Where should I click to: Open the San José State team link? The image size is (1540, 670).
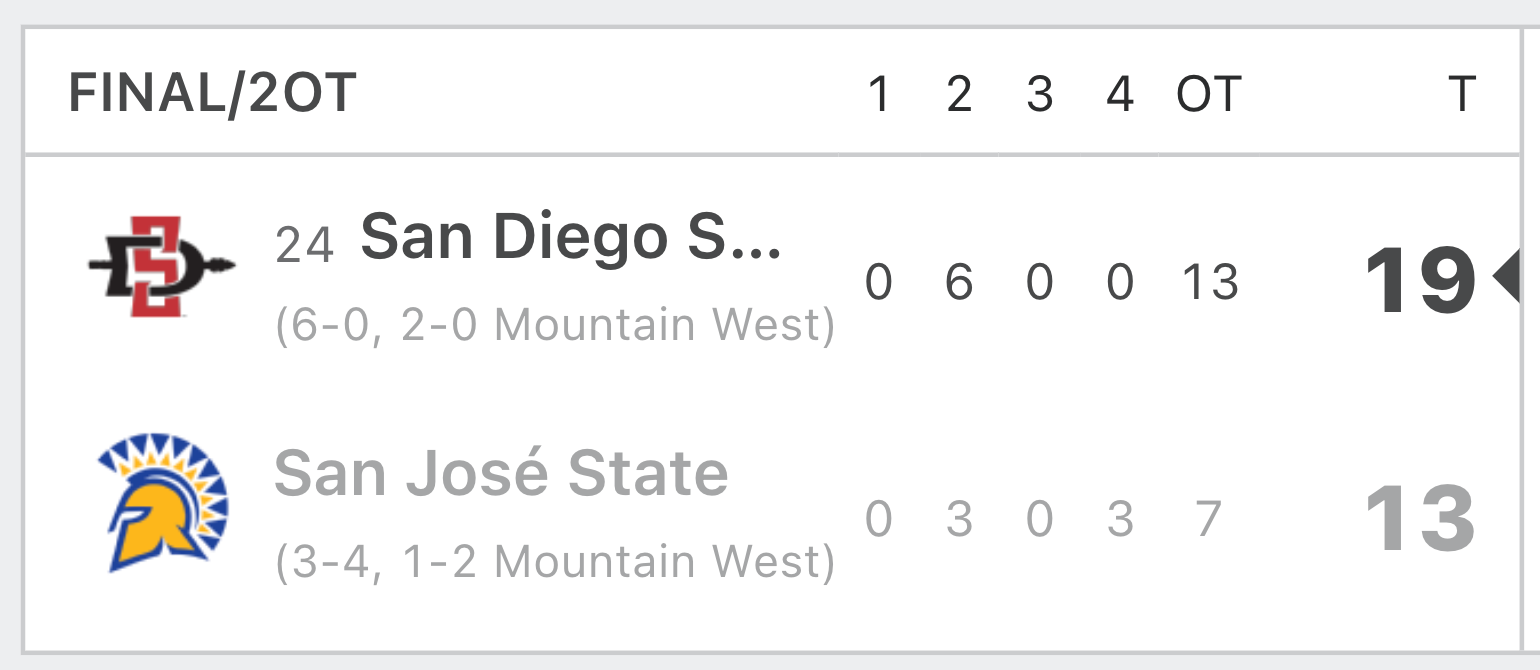(x=501, y=473)
